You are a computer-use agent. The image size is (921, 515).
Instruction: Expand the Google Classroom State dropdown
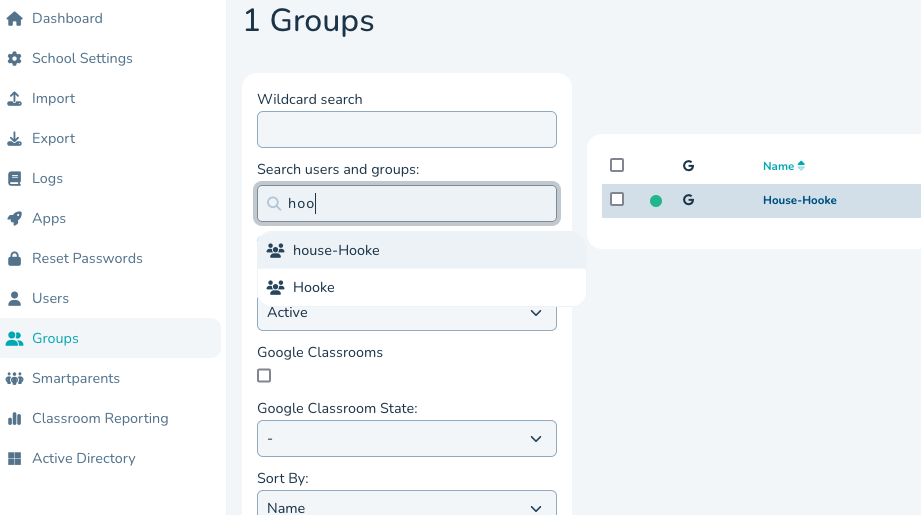tap(406, 439)
